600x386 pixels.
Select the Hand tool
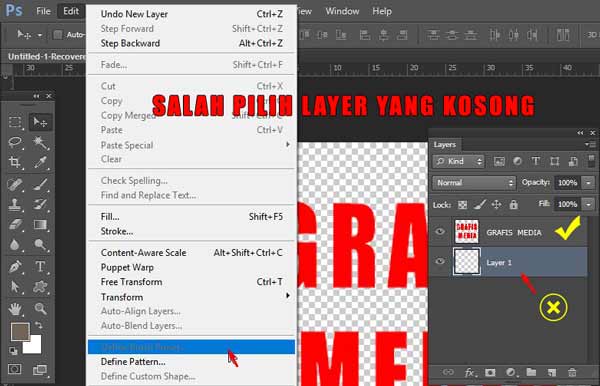[x=15, y=308]
